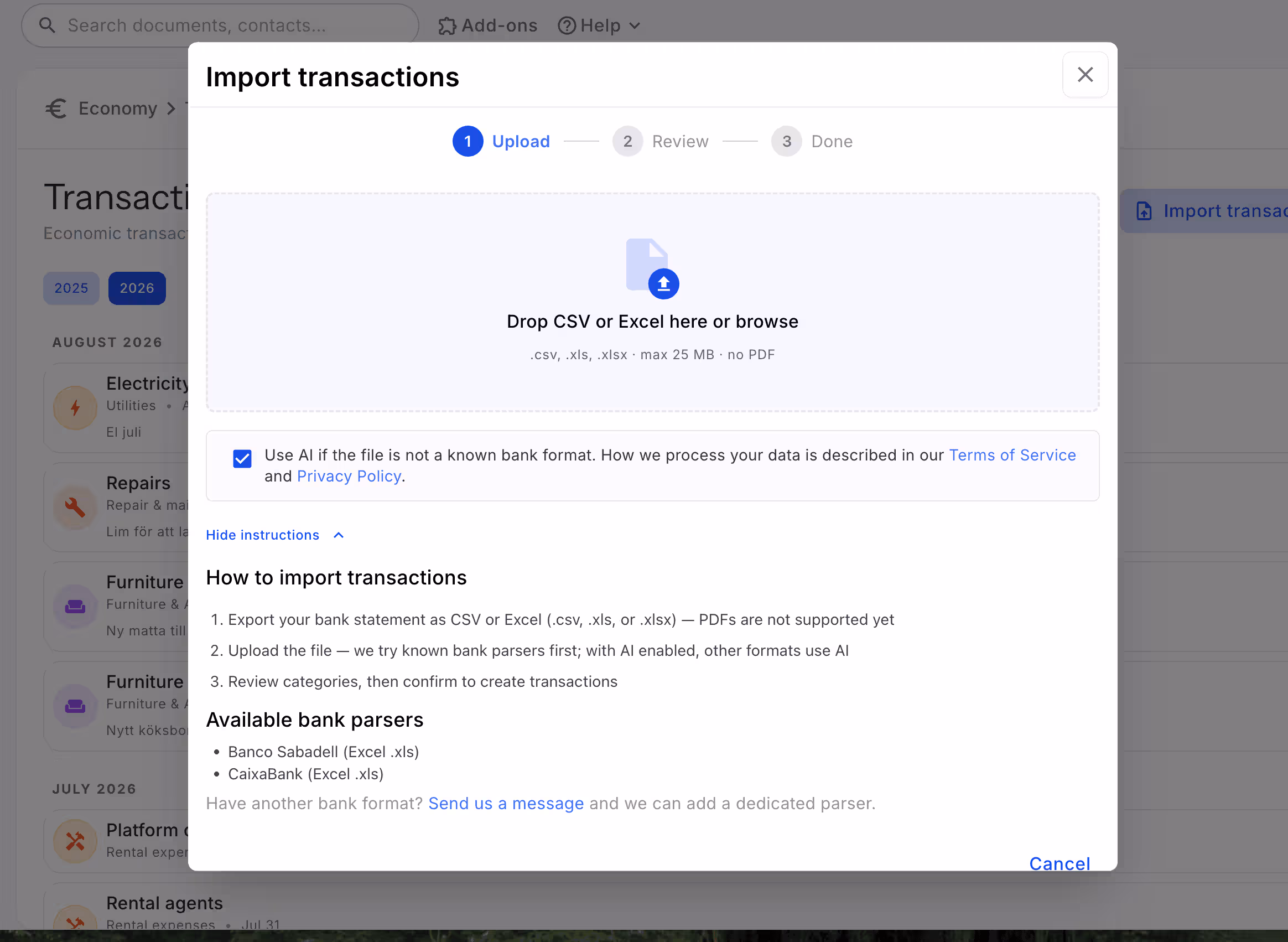Screen dimensions: 1288x942
Task: Click the Electricity lightning bolt icon
Action: point(75,408)
